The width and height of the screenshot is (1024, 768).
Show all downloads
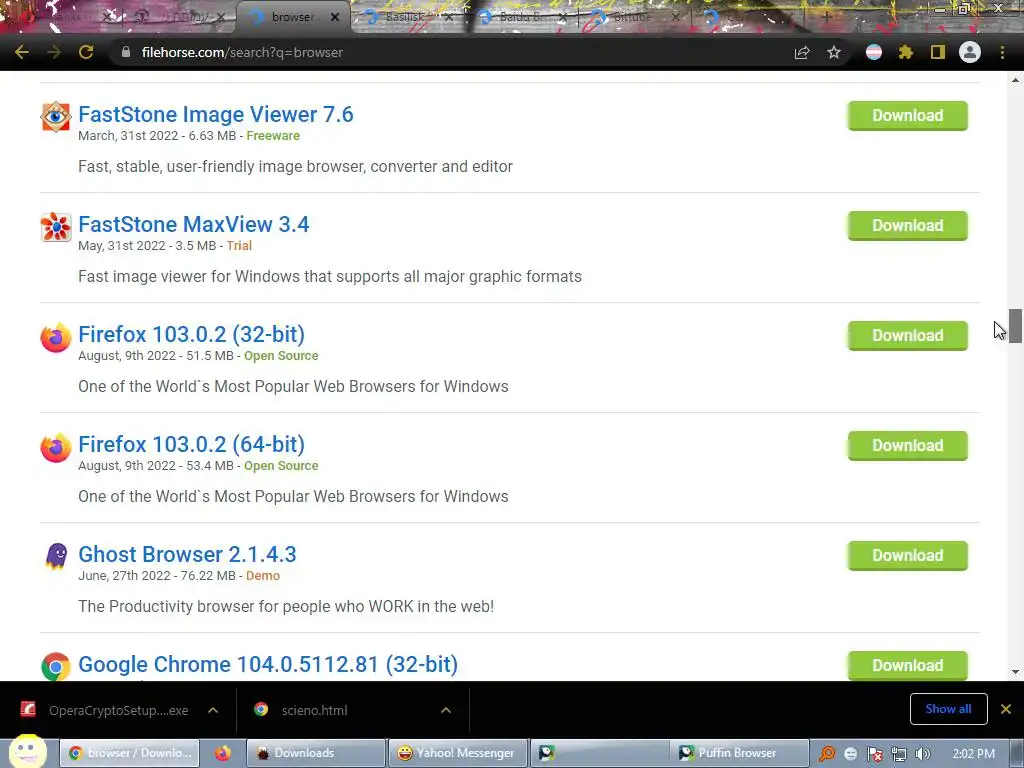click(x=948, y=709)
